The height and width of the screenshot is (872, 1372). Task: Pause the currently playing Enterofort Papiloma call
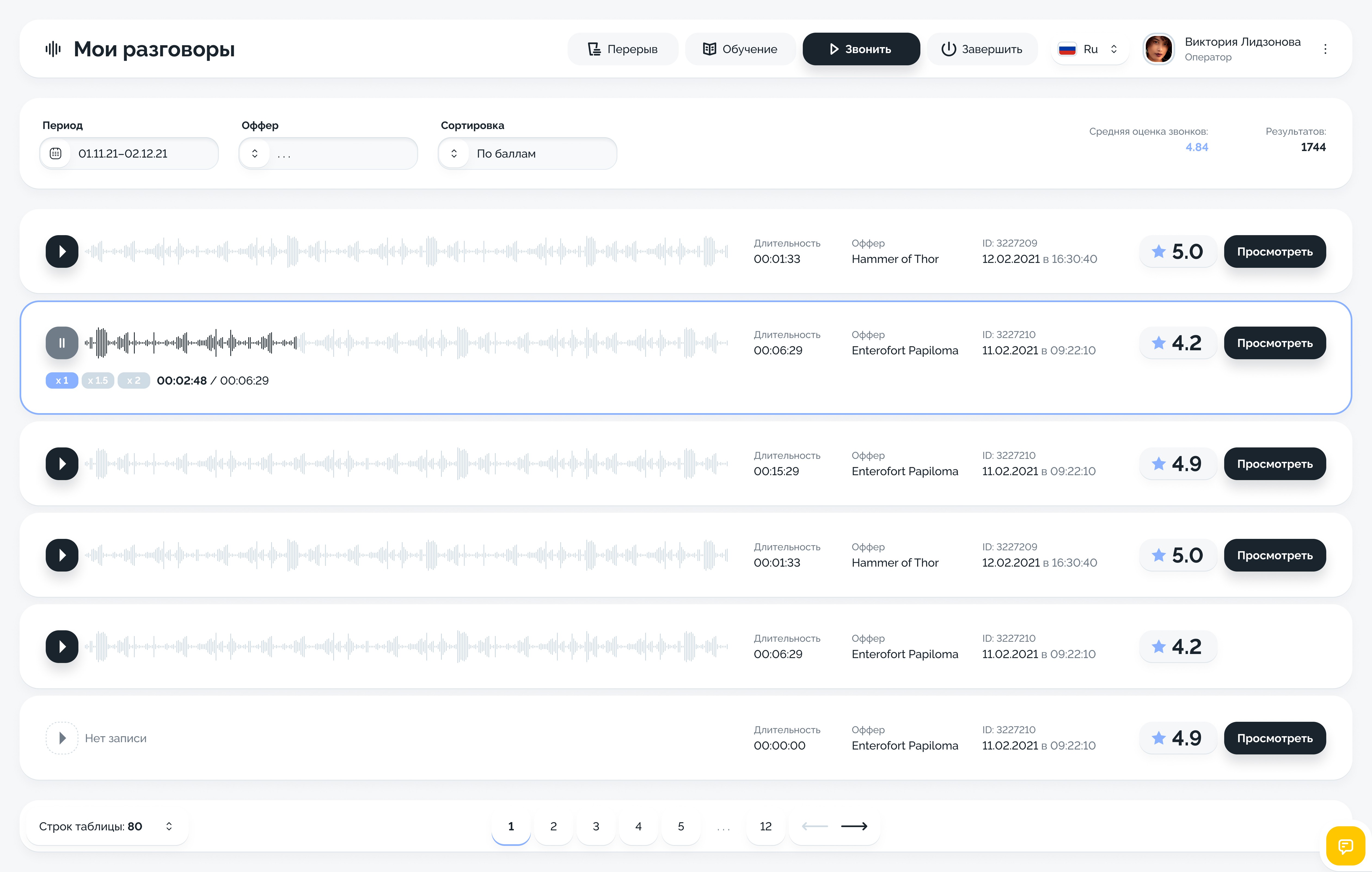coord(62,343)
